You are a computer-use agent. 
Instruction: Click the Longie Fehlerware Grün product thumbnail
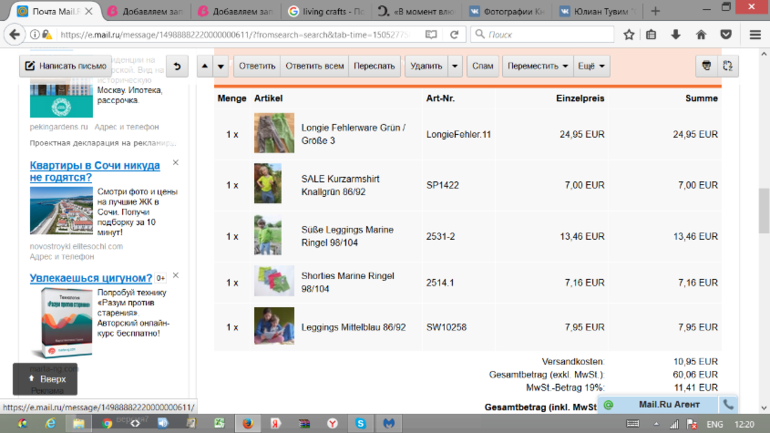pos(273,133)
